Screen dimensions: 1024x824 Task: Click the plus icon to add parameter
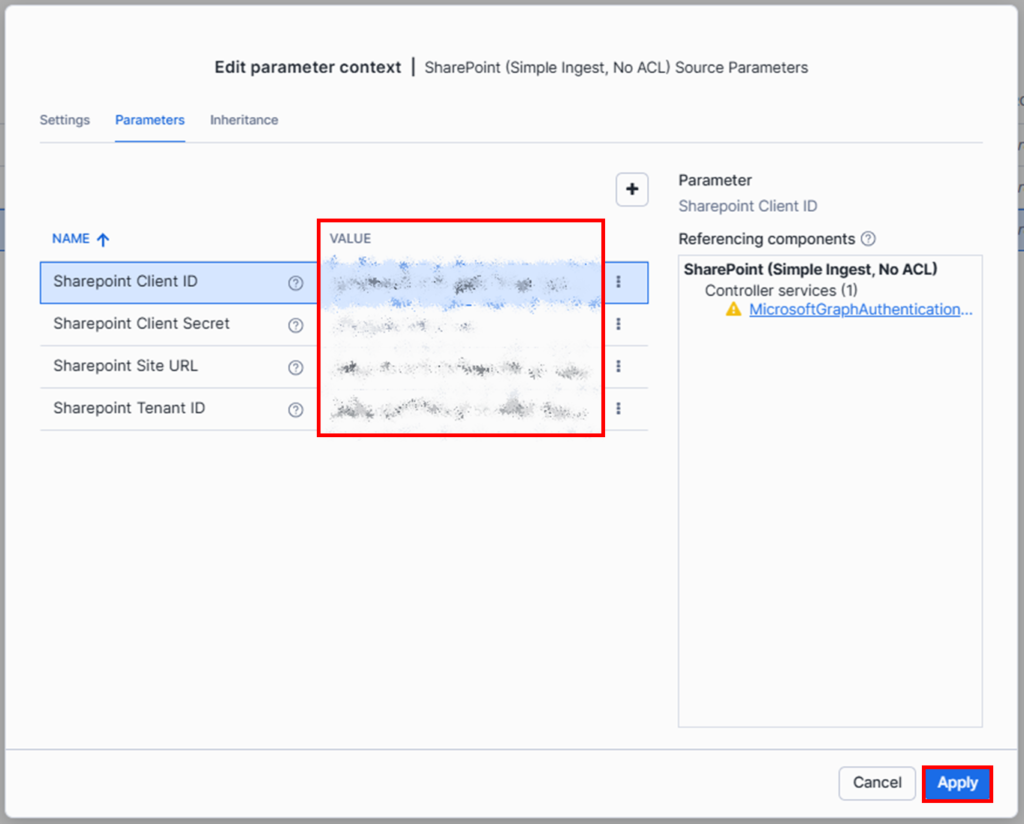point(632,189)
